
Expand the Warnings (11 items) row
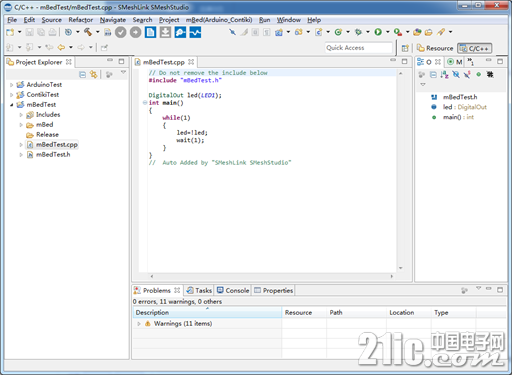coord(139,324)
